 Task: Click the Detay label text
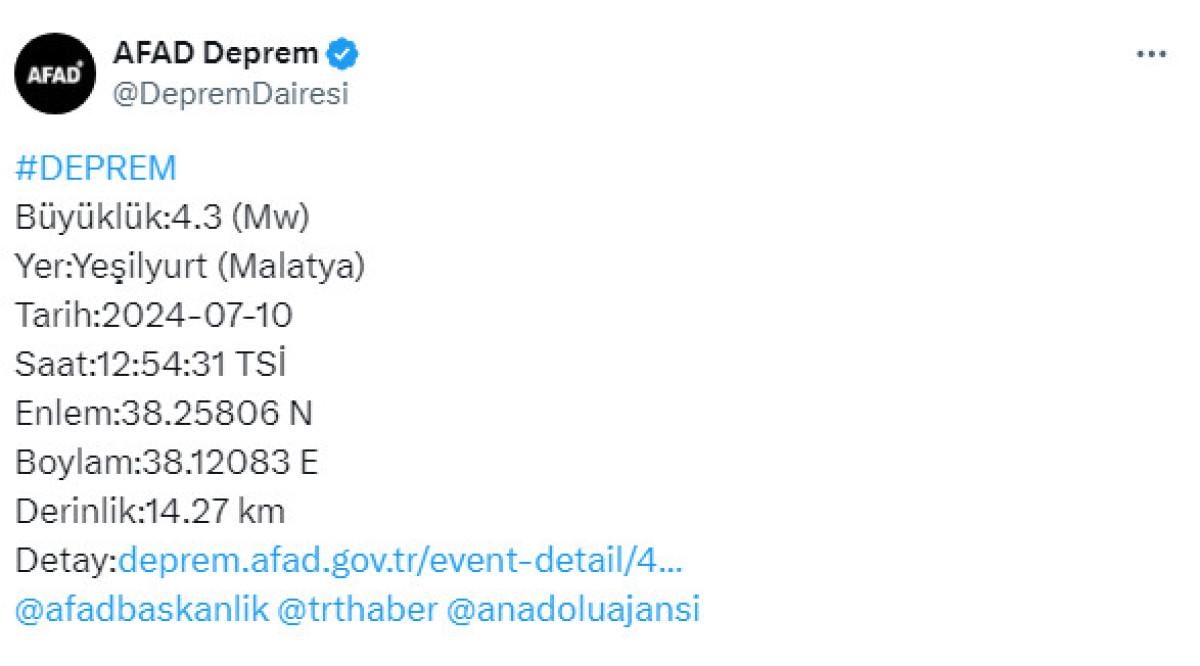pos(66,561)
